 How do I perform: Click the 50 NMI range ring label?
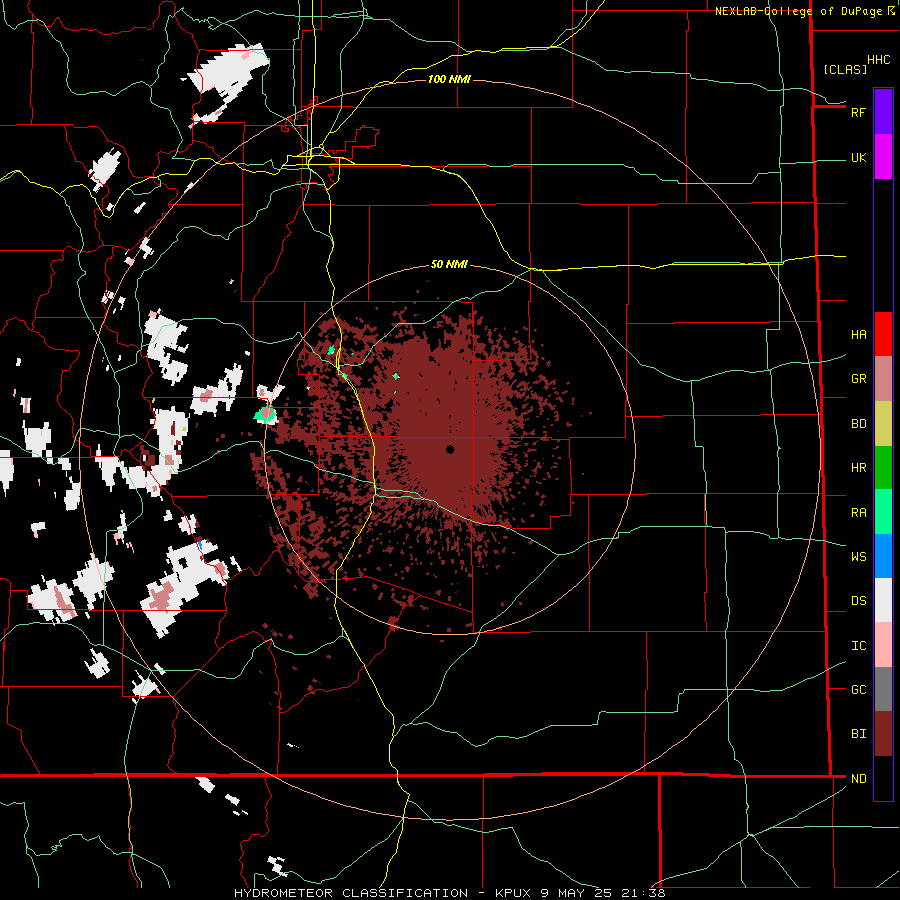(x=449, y=264)
